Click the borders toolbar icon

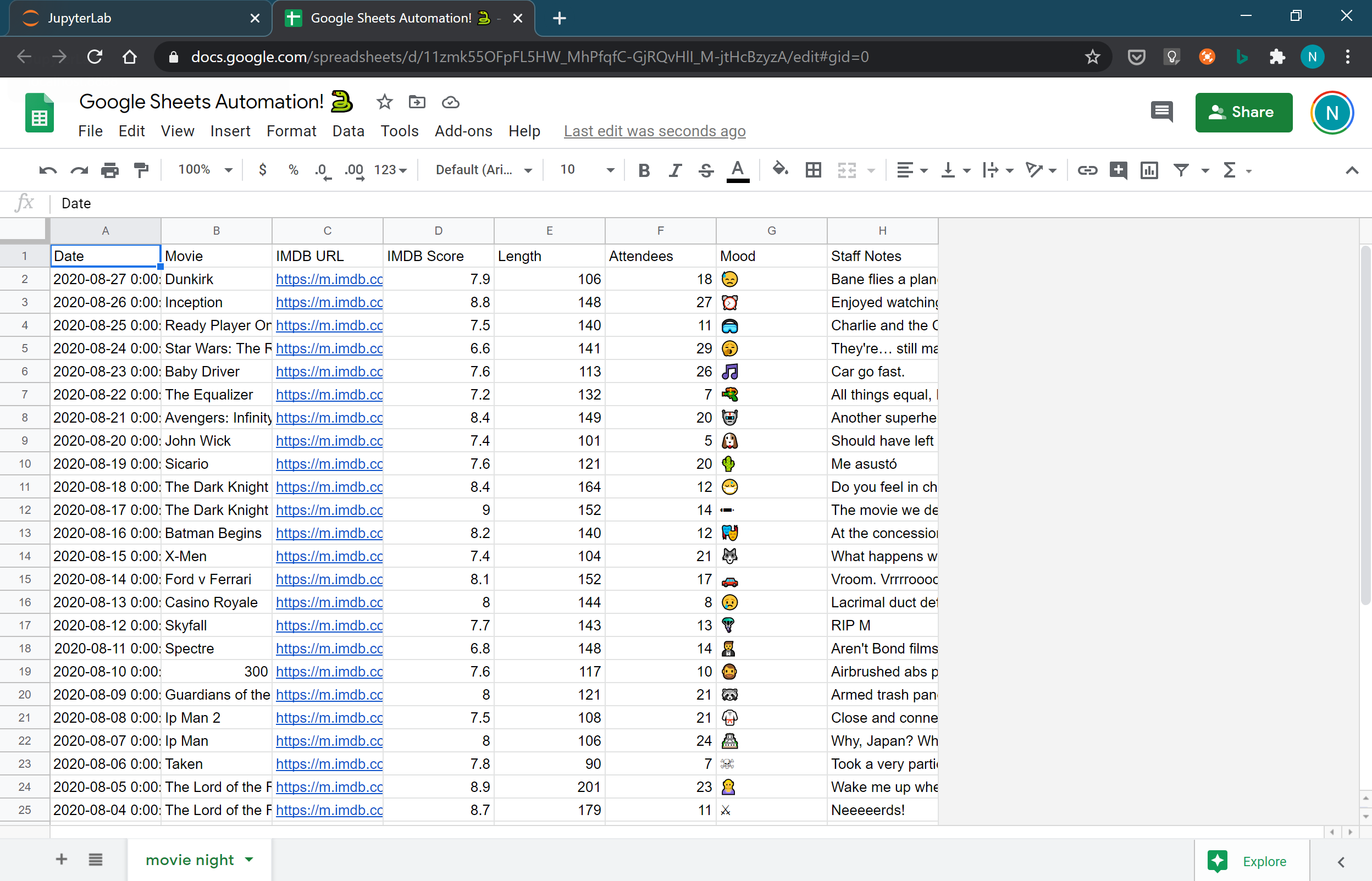pos(813,170)
